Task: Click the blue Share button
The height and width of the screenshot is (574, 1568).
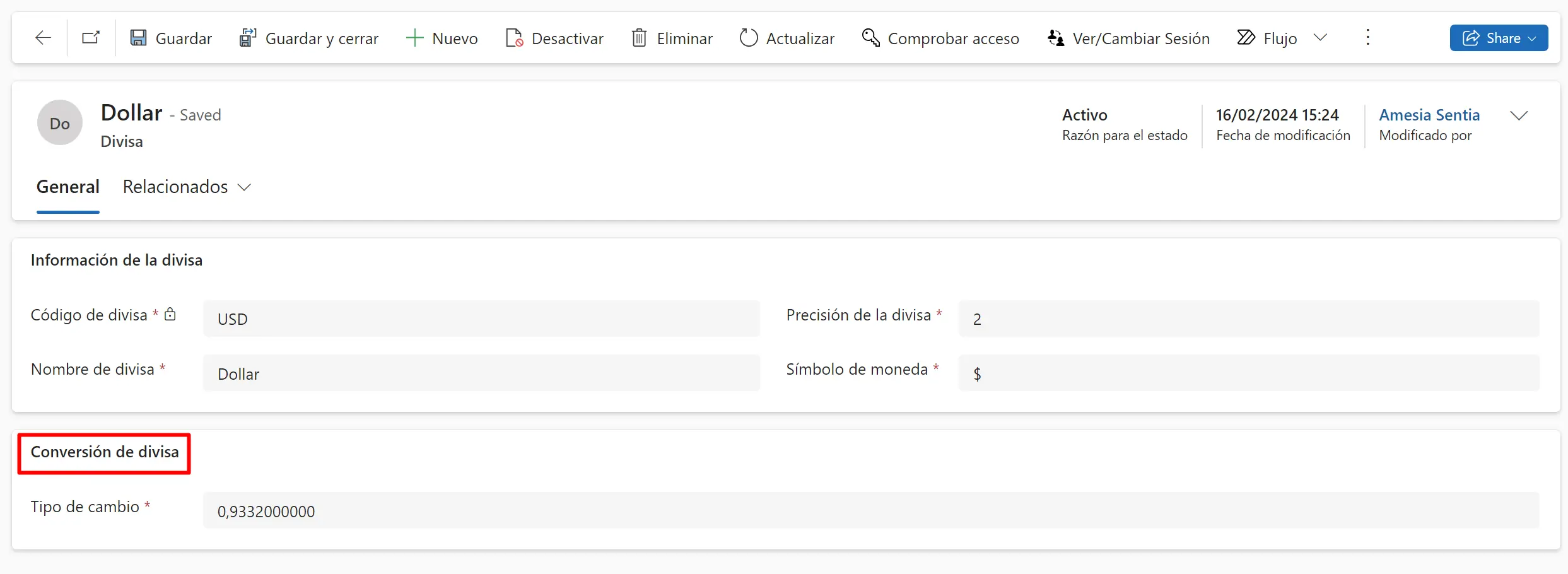Action: point(1498,38)
